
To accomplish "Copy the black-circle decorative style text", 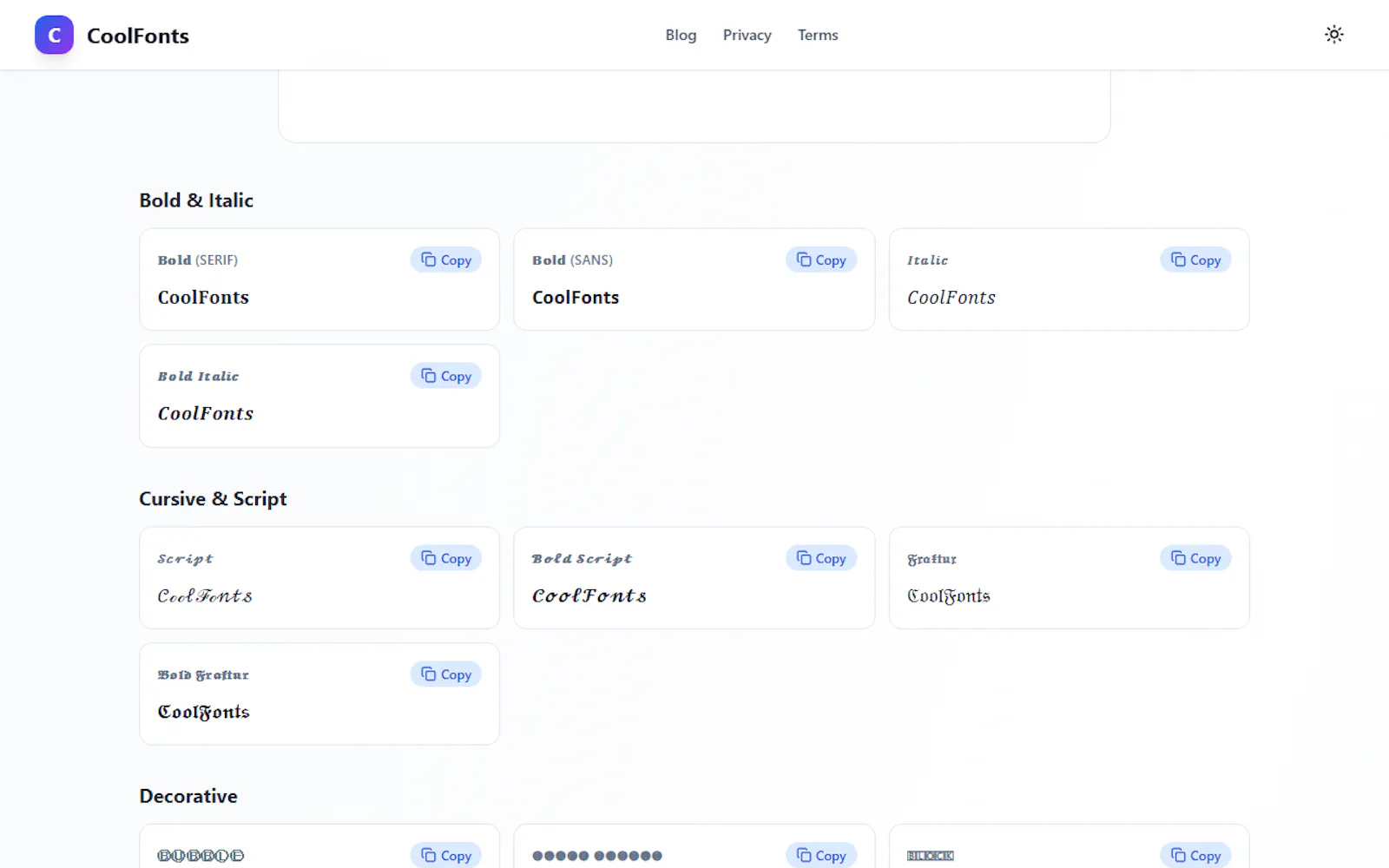I will tap(821, 855).
